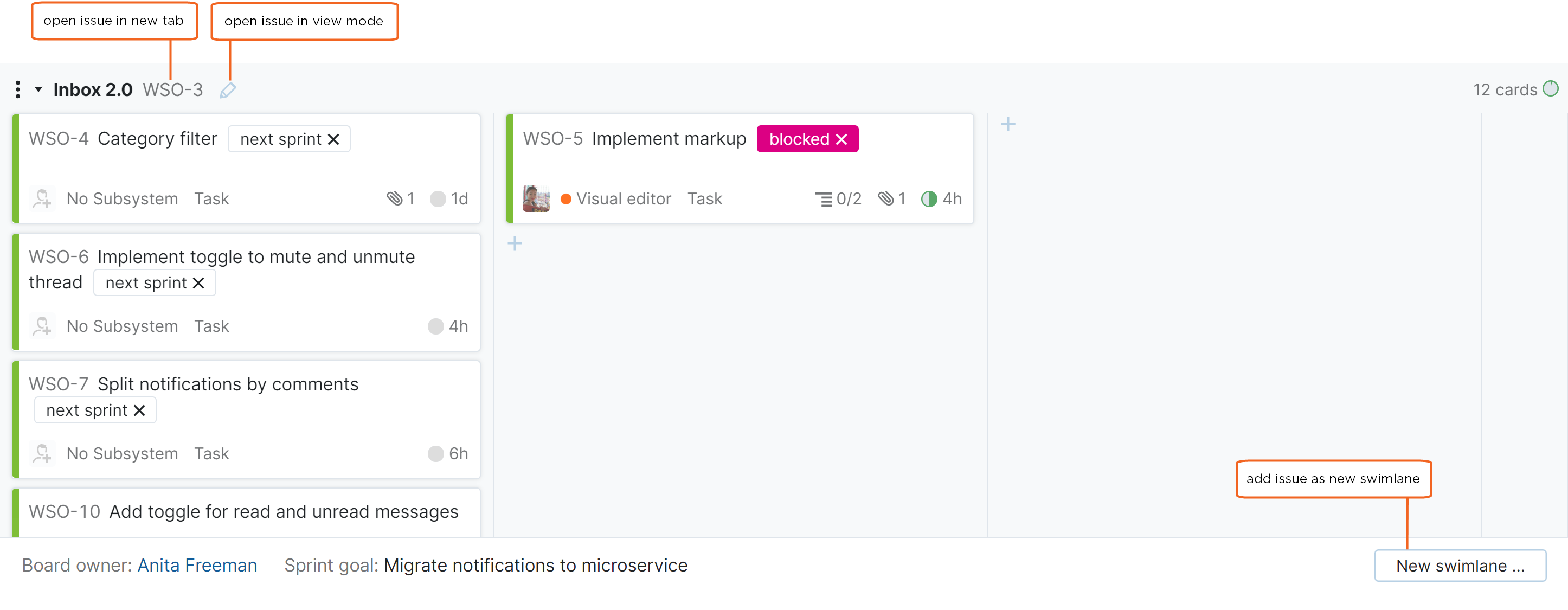Click the assignee avatar on WSO-5
The width and height of the screenshot is (1568, 610).
click(536, 198)
